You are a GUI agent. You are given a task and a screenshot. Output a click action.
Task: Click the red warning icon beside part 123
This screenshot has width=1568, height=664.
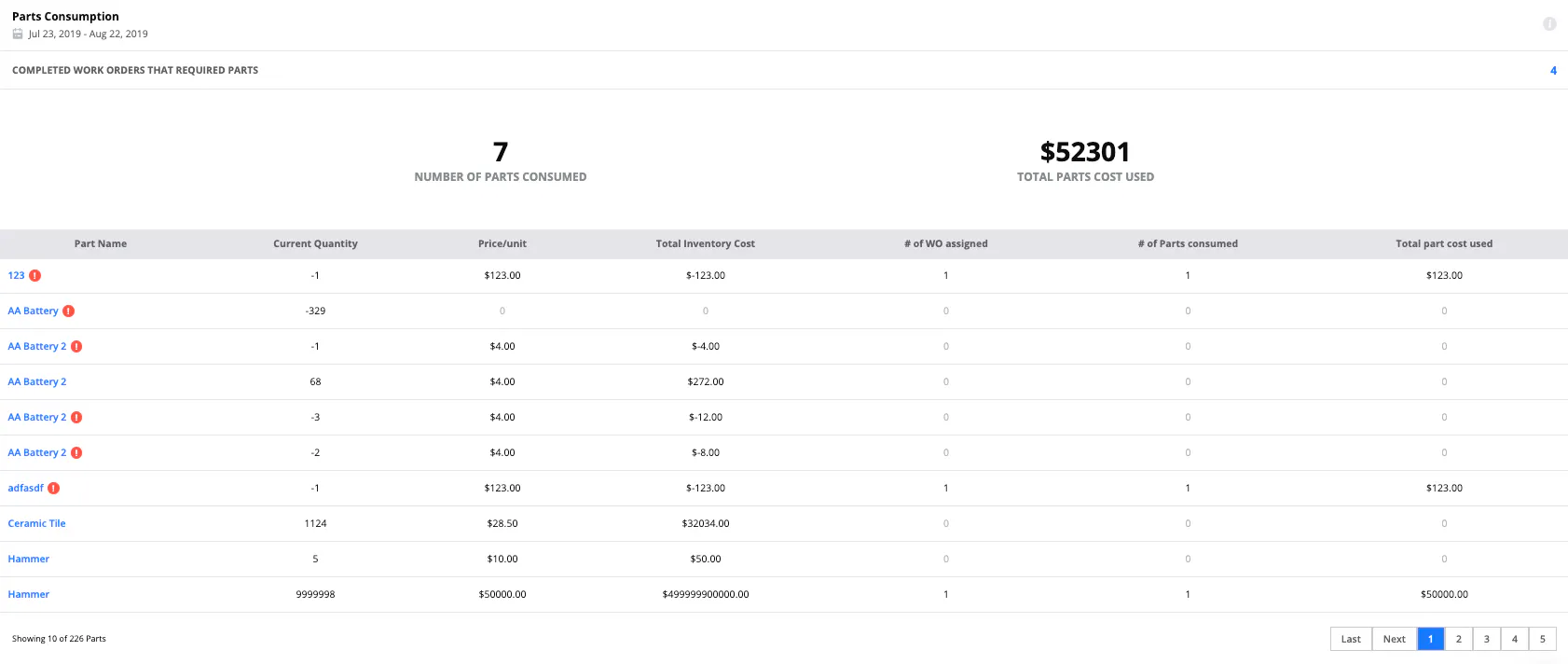click(35, 275)
